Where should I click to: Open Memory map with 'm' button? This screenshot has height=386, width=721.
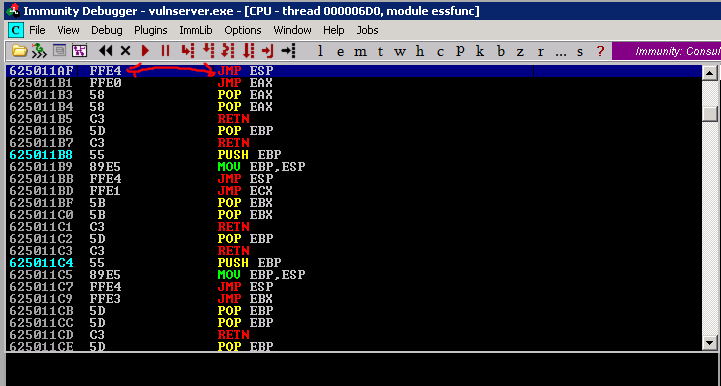360,52
